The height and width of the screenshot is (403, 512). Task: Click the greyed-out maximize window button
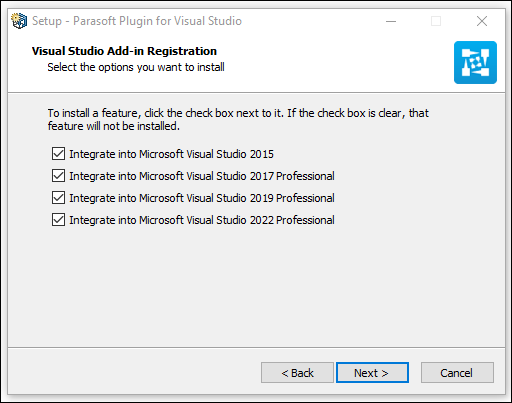(436, 21)
